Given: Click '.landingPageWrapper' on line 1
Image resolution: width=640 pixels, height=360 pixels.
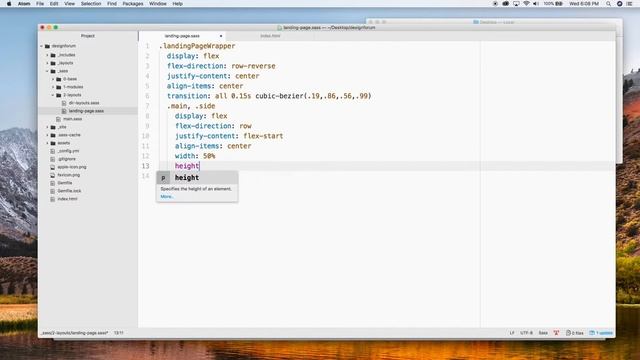Looking at the screenshot, I should click(197, 46).
